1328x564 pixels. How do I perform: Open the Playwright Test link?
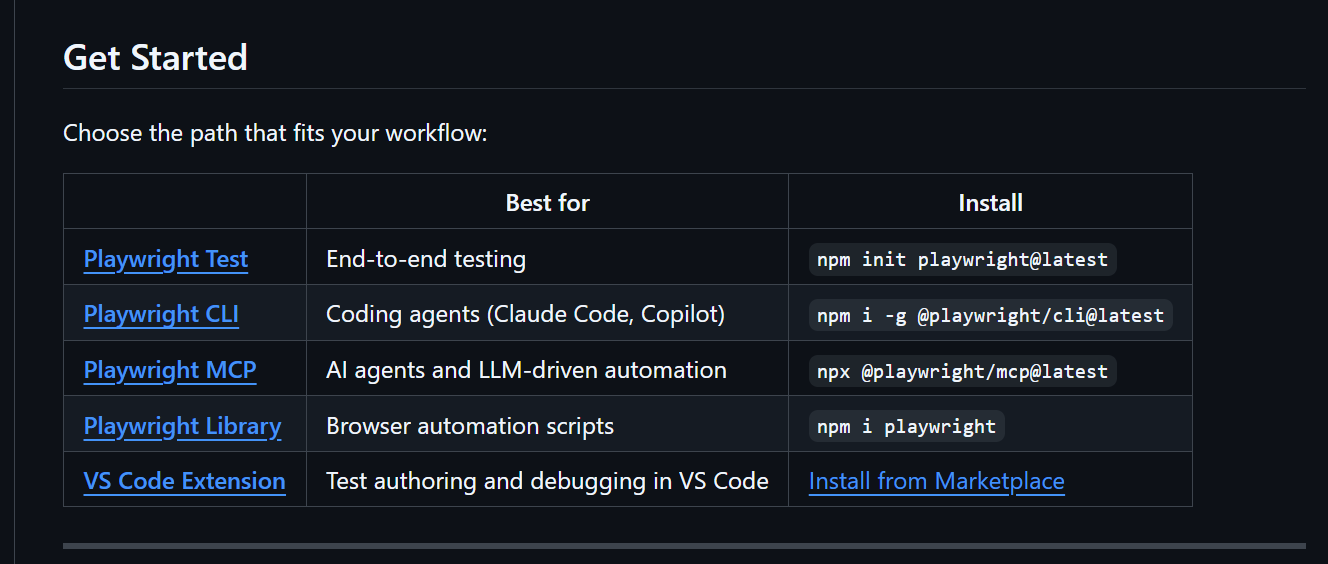(x=166, y=259)
